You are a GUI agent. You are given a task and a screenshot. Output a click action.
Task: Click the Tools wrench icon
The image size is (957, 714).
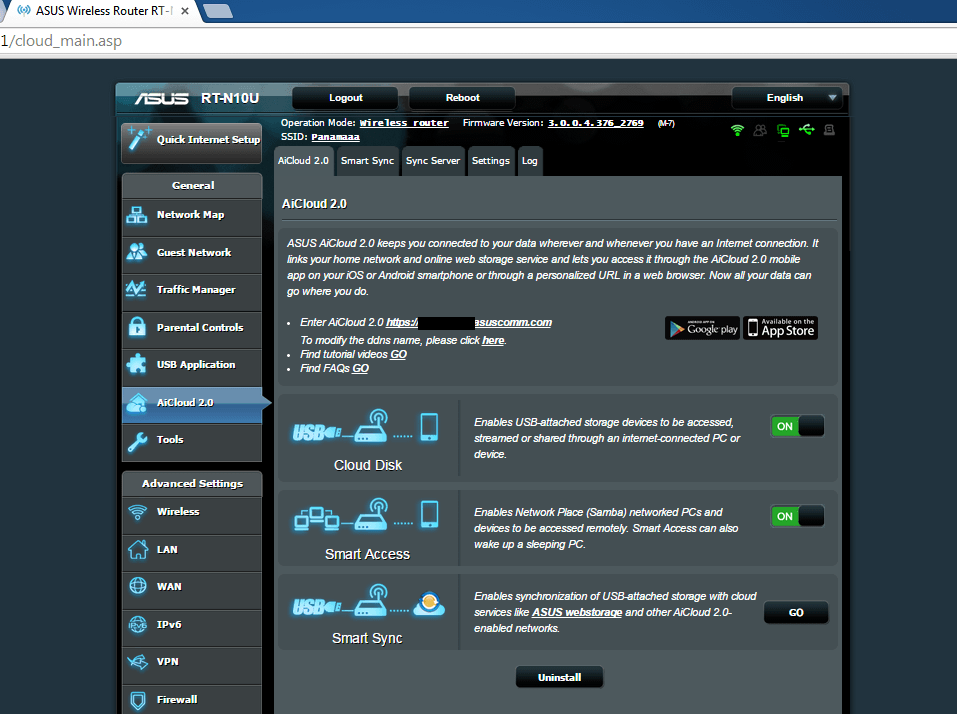tap(137, 440)
